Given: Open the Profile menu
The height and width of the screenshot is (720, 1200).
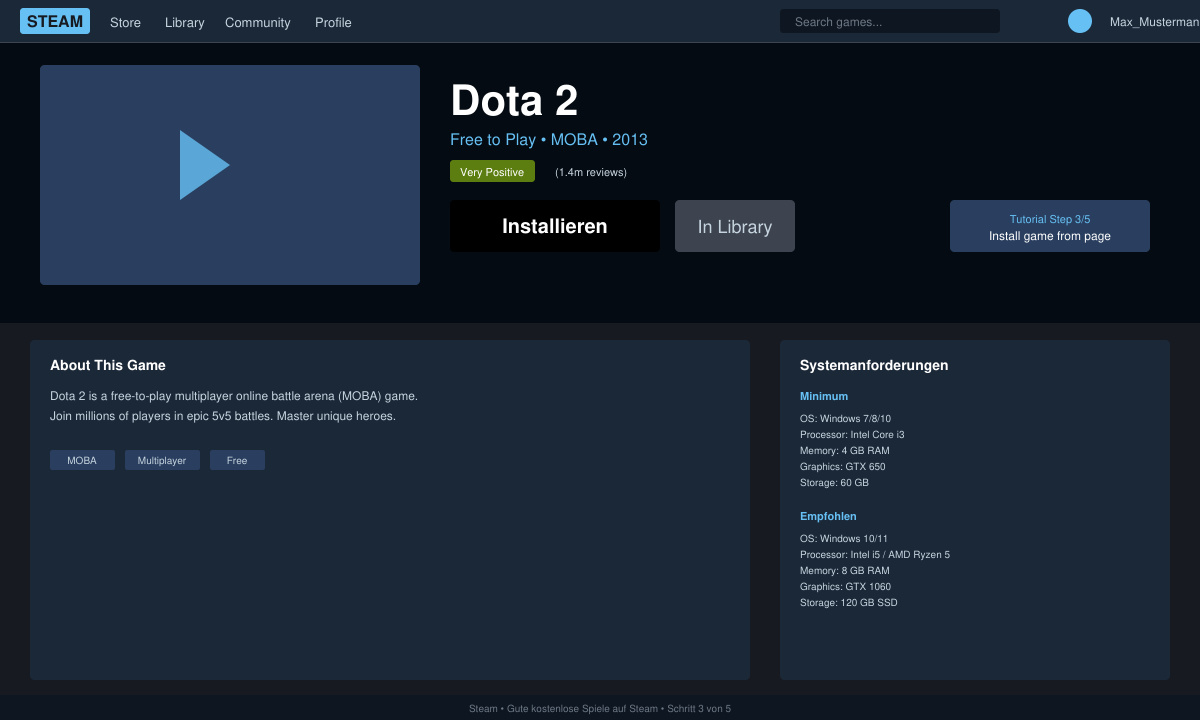Looking at the screenshot, I should (333, 22).
